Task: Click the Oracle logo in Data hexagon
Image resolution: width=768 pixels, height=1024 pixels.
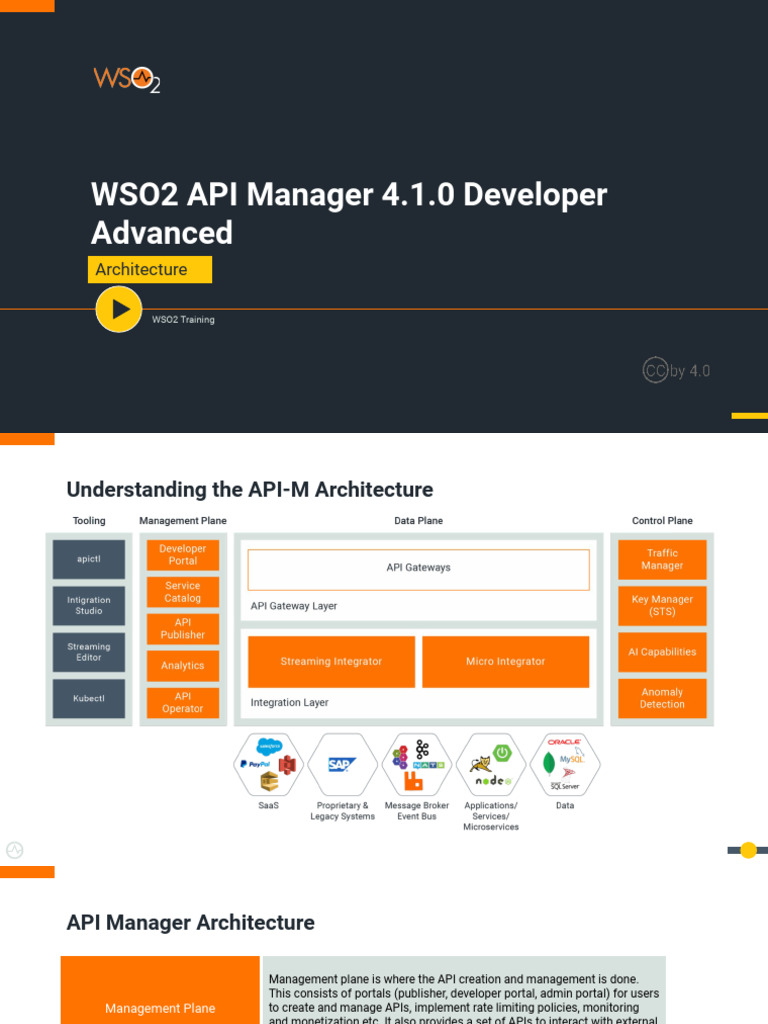Action: click(564, 742)
